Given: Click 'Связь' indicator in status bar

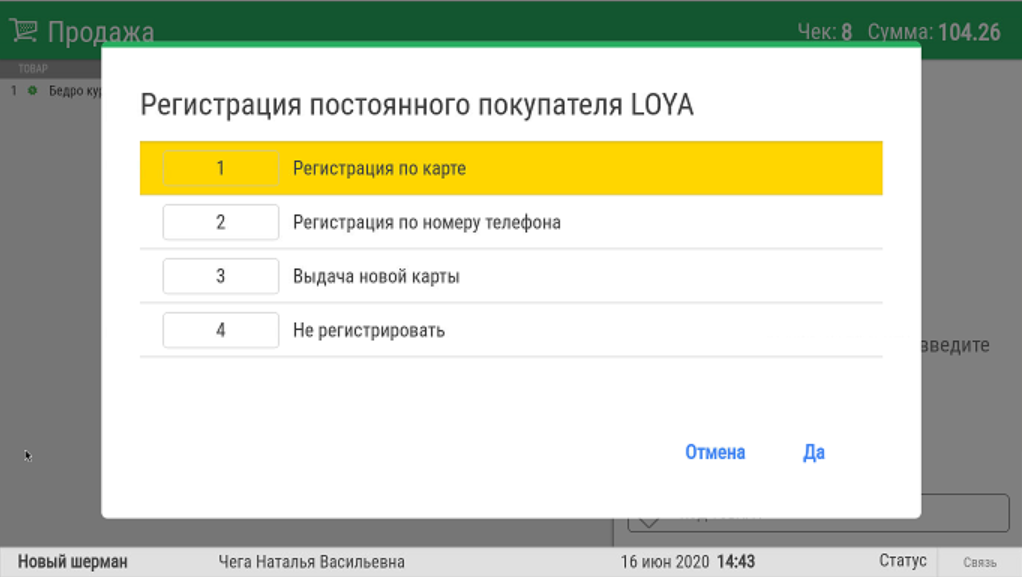Looking at the screenshot, I should [x=980, y=562].
